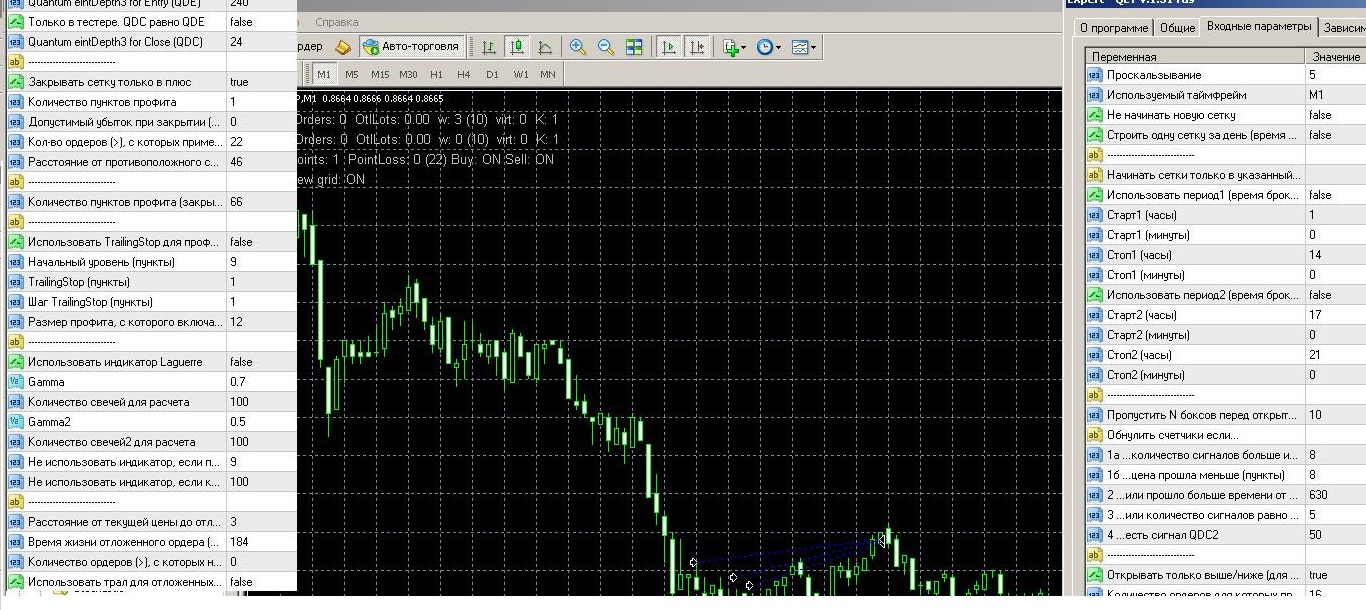Select Quantum eintDepth3 for Close (QDC) row
The height and width of the screenshot is (610, 1366).
pyautogui.click(x=151, y=42)
